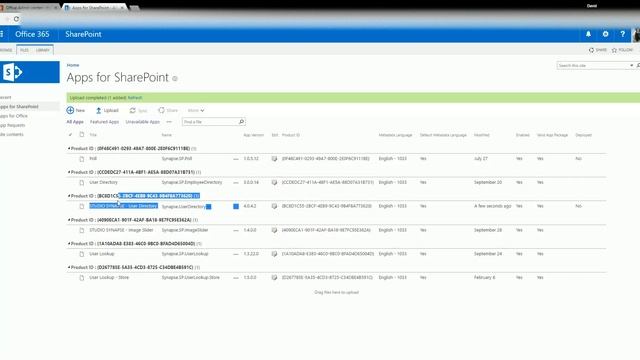Open the notifications bell
The width and height of the screenshot is (640, 360).
coord(588,34)
